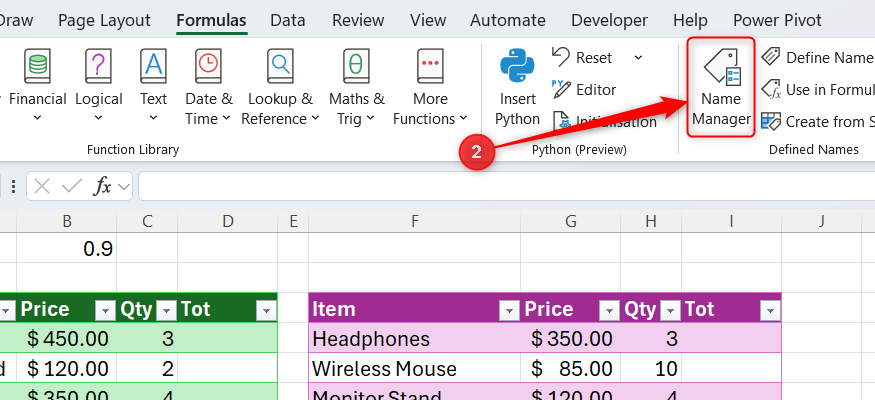Select column D header
Viewport: 875px width, 400px height.
(x=227, y=221)
